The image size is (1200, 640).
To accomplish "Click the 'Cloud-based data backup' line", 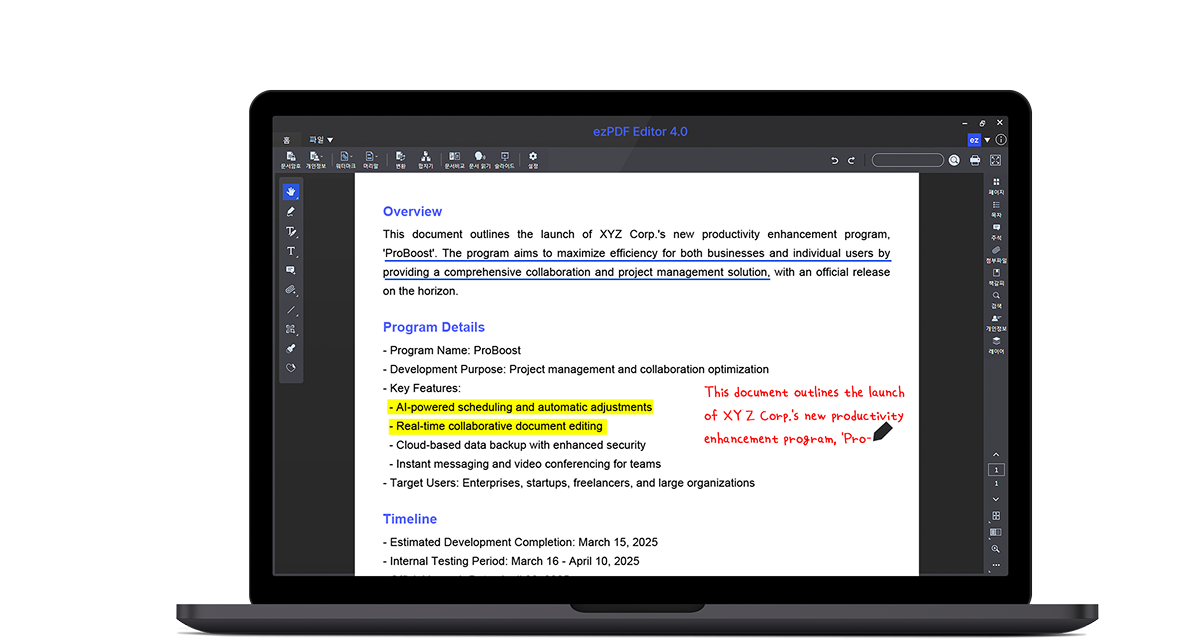I will pyautogui.click(x=517, y=445).
